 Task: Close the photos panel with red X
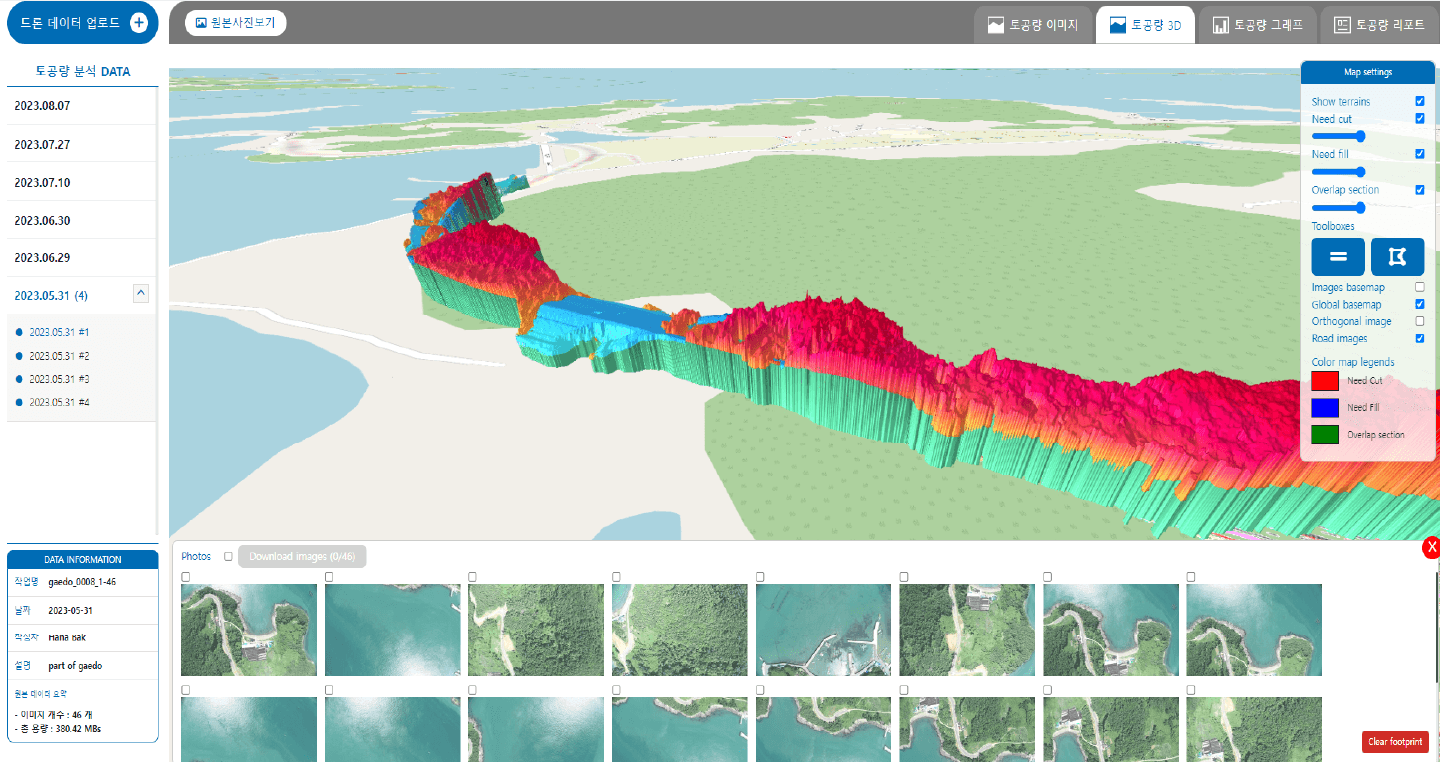coord(1431,547)
